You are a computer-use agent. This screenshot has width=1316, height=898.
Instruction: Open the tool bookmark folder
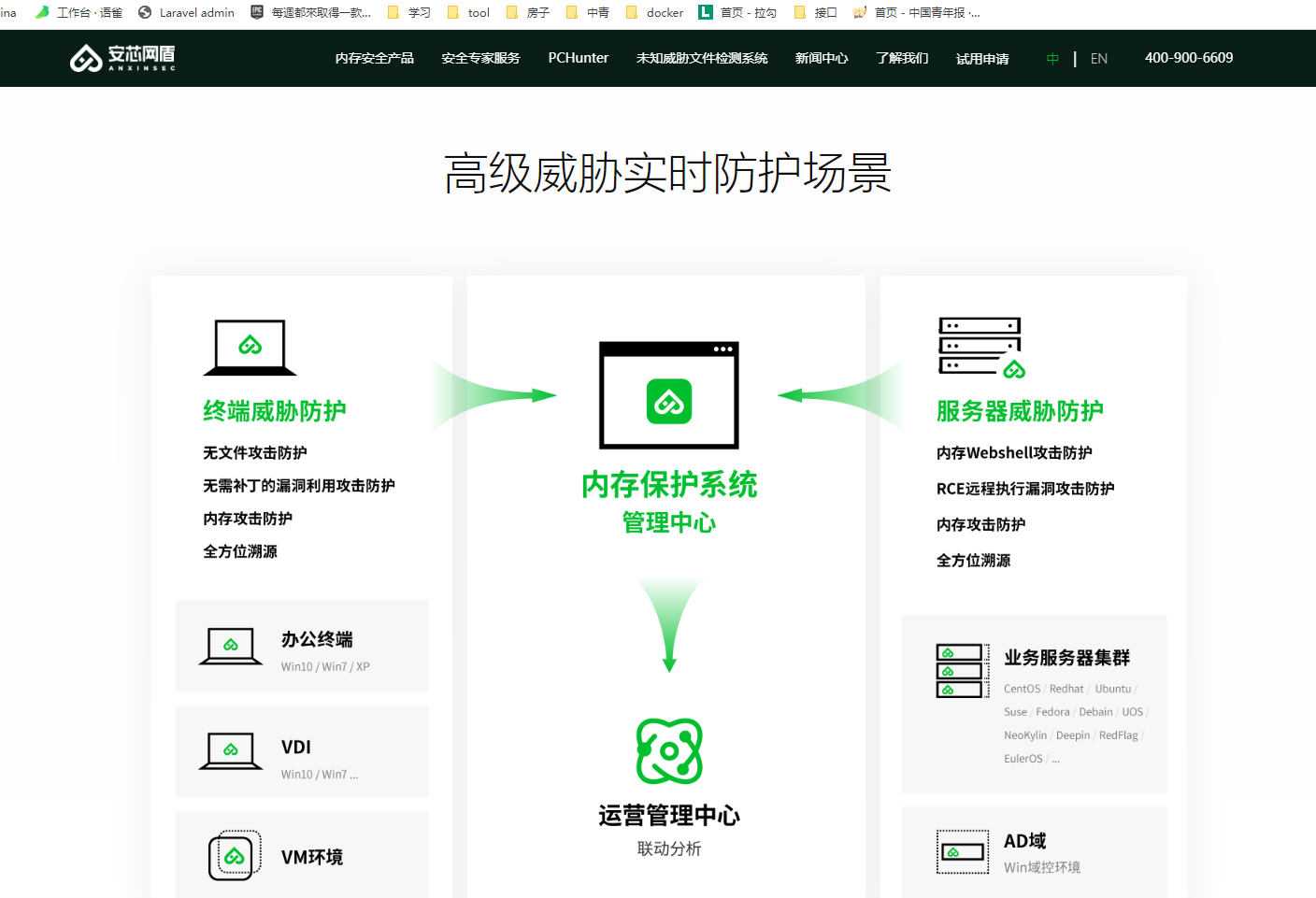point(469,12)
